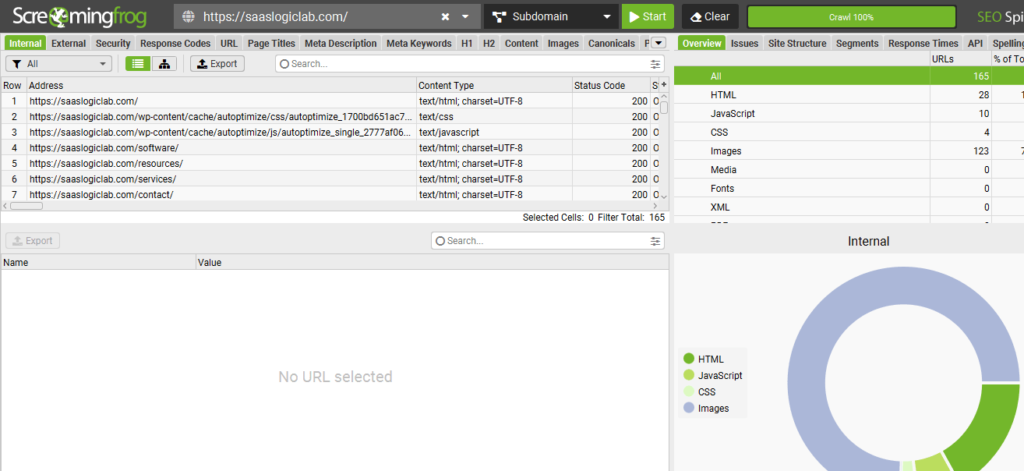The width and height of the screenshot is (1024, 471).
Task: Select the H1 tab
Action: pyautogui.click(x=466, y=43)
